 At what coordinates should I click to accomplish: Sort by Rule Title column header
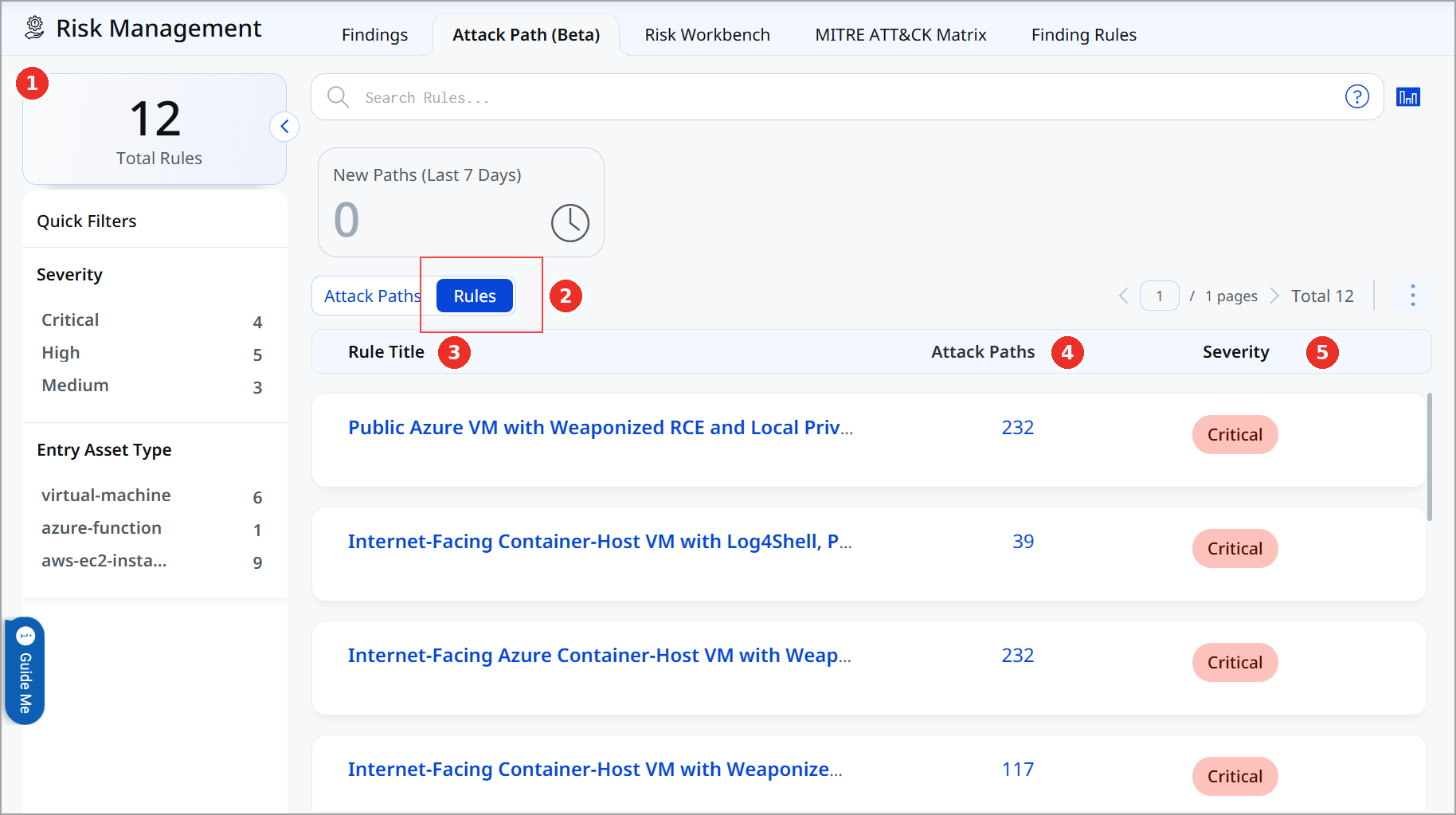386,352
